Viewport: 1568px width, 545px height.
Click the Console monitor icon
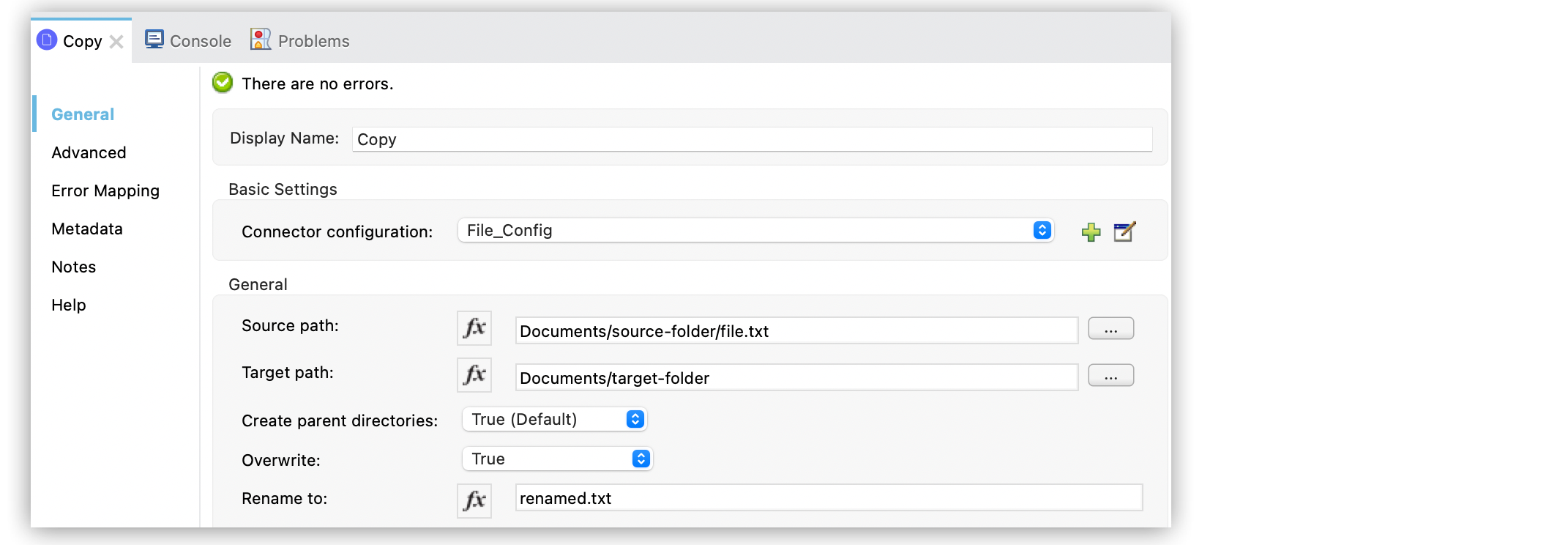154,39
